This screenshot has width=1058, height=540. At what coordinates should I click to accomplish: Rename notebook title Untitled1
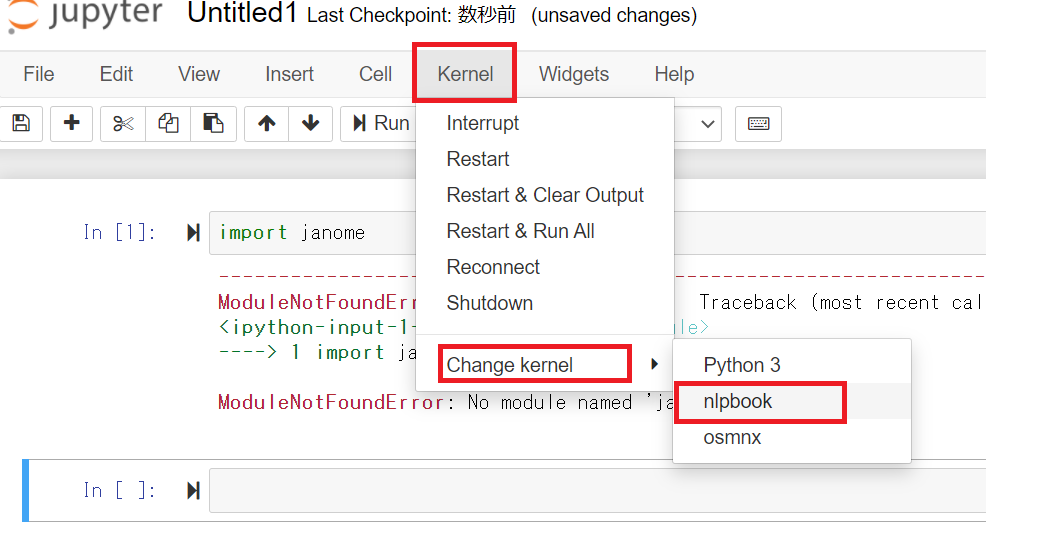(x=242, y=14)
